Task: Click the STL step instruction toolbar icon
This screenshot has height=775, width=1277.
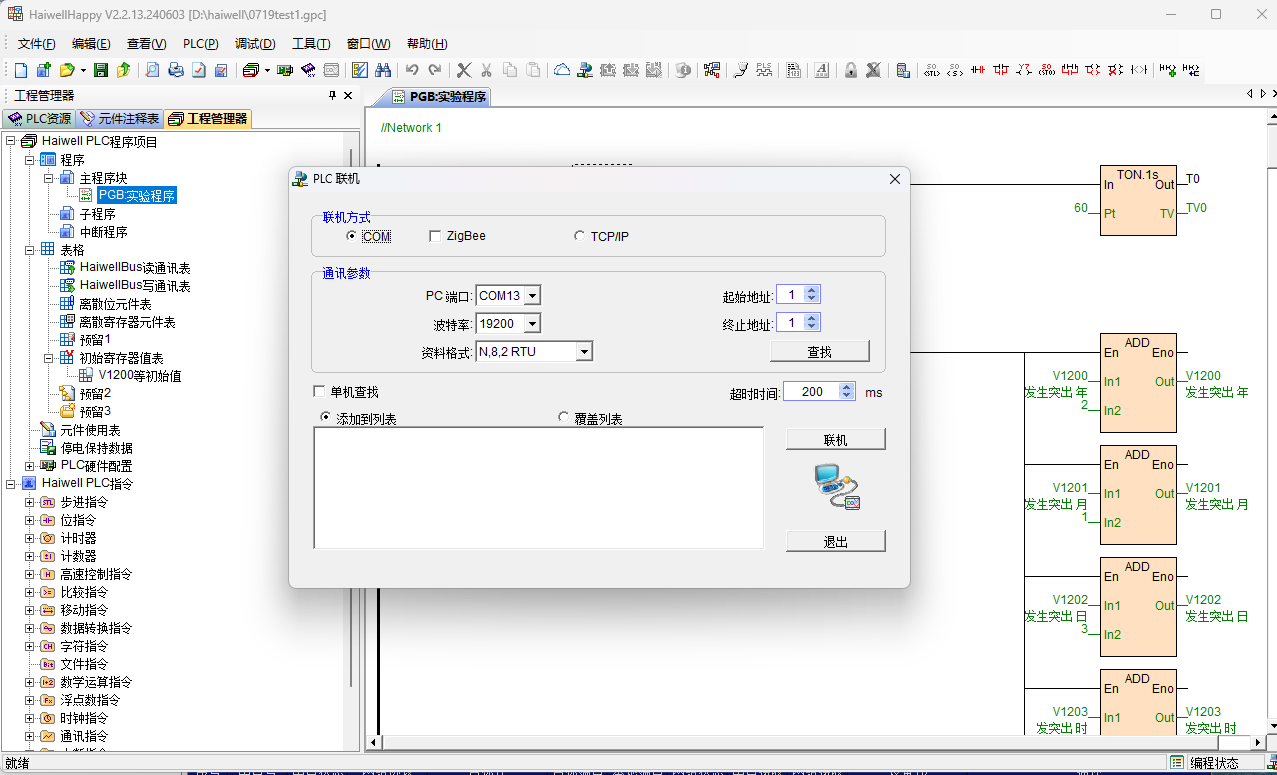Action: point(932,70)
